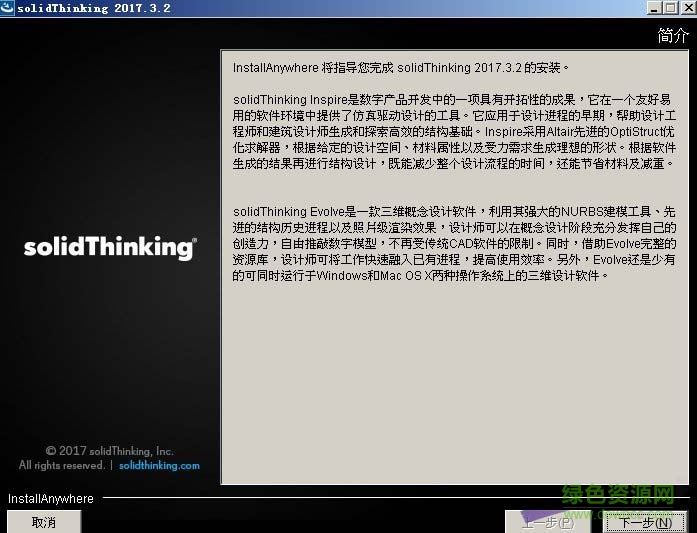The width and height of the screenshot is (697, 533).
Task: Click the 上一步(P) previous button
Action: 548,522
